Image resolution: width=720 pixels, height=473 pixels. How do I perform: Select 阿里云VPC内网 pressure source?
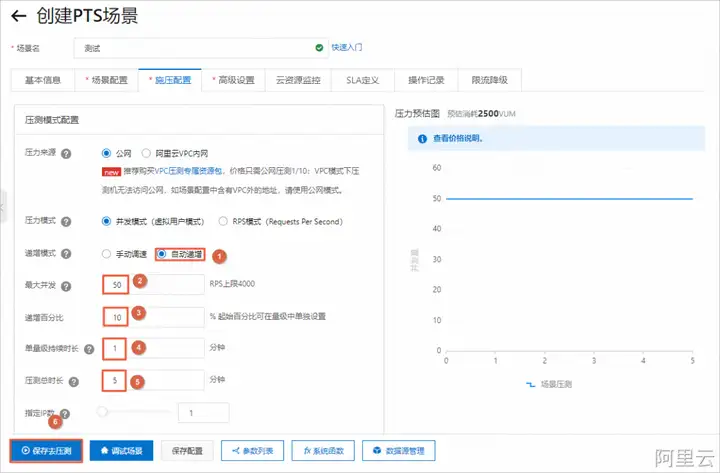point(146,153)
